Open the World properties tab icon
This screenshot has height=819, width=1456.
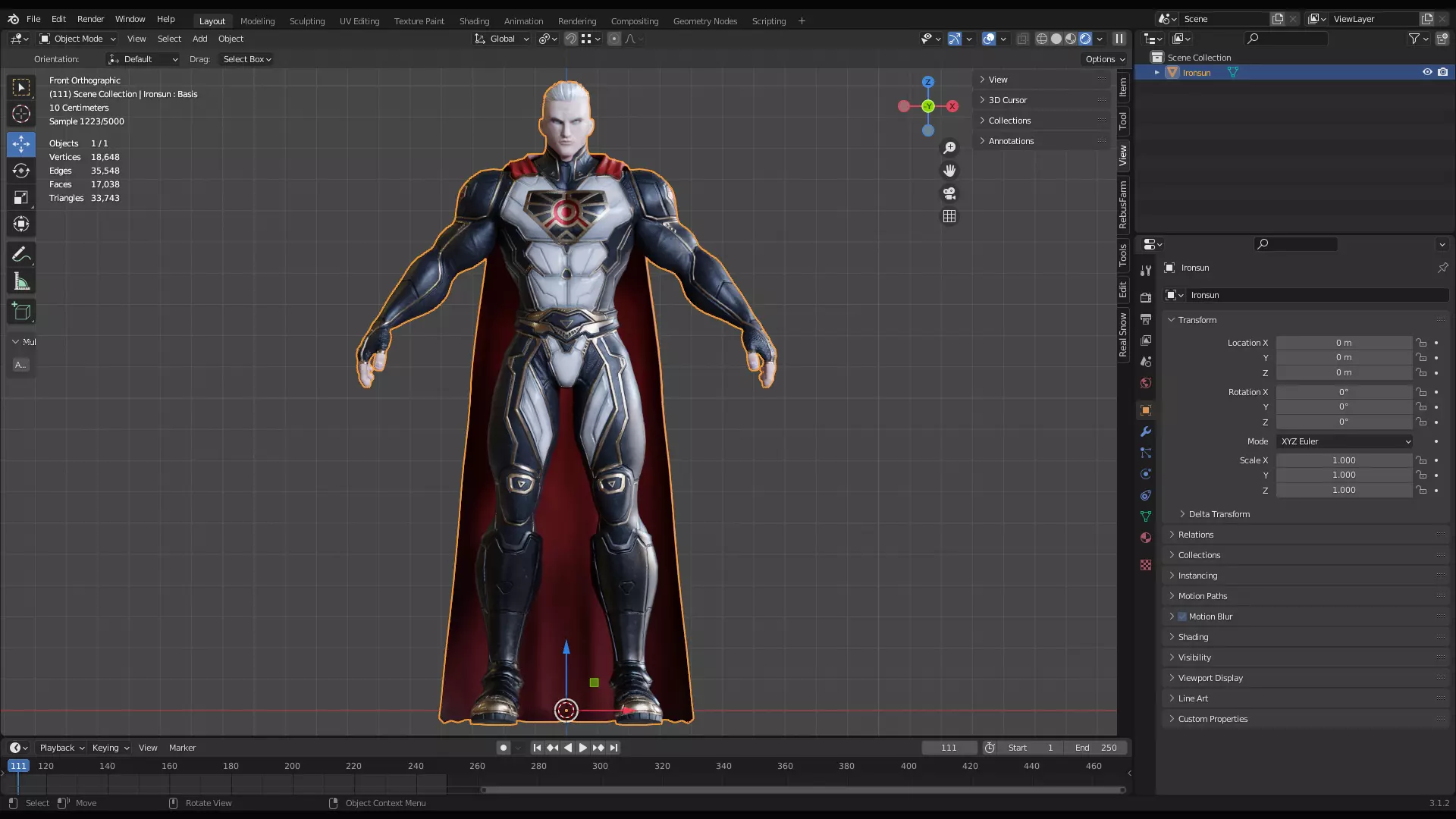click(1146, 383)
